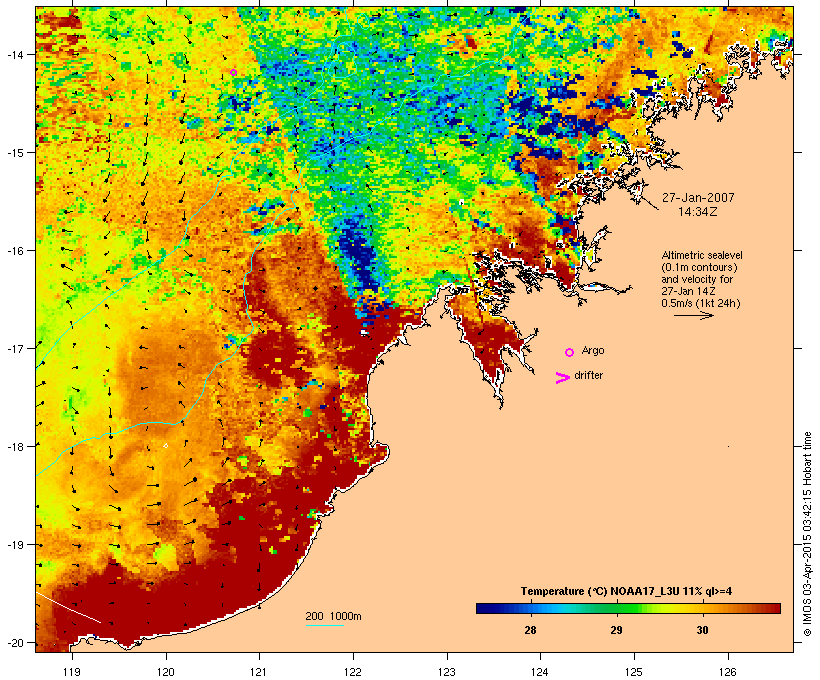Click the '125' longitude axis label
Viewport: 820px width, 680px height.
tap(634, 672)
